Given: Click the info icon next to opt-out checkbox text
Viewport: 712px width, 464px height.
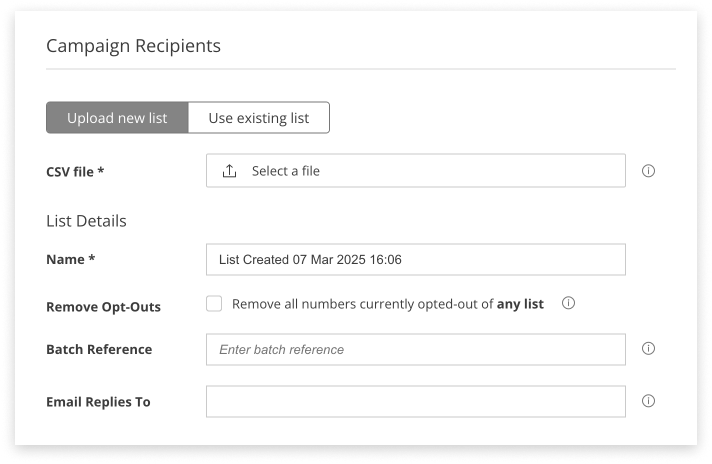Looking at the screenshot, I should click(x=568, y=303).
